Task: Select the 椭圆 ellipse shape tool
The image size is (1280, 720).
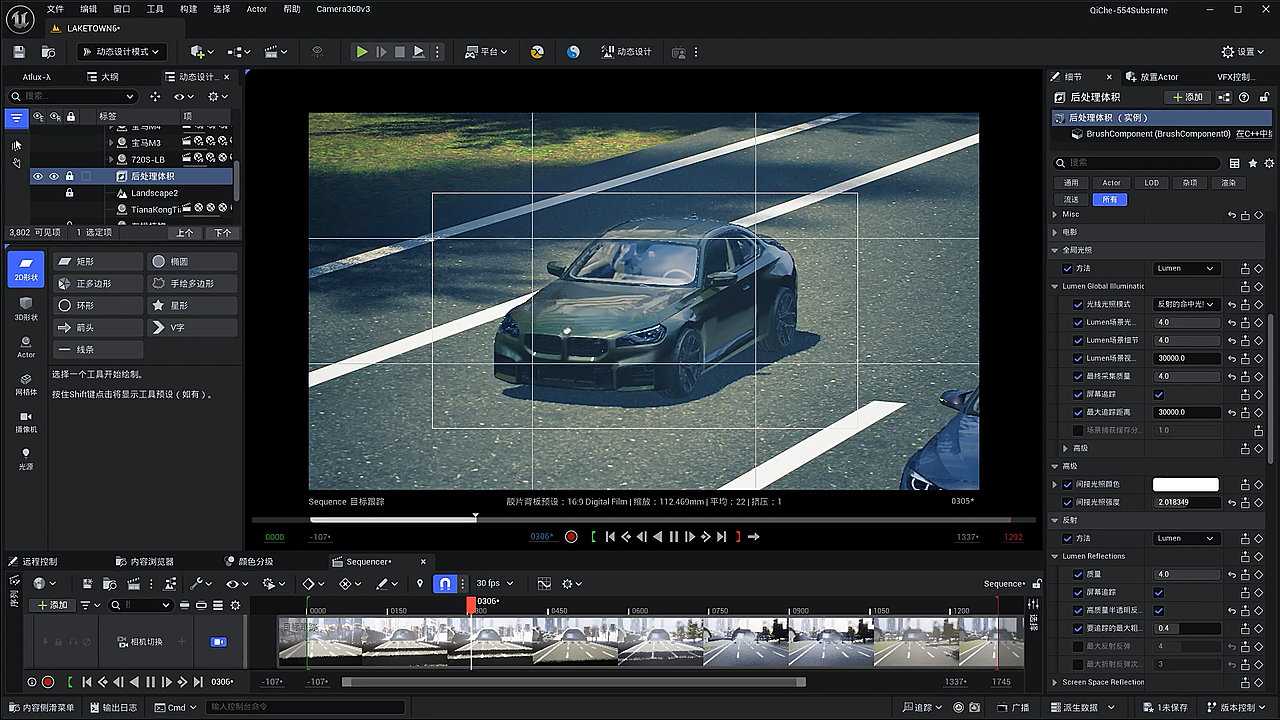Action: coord(192,261)
